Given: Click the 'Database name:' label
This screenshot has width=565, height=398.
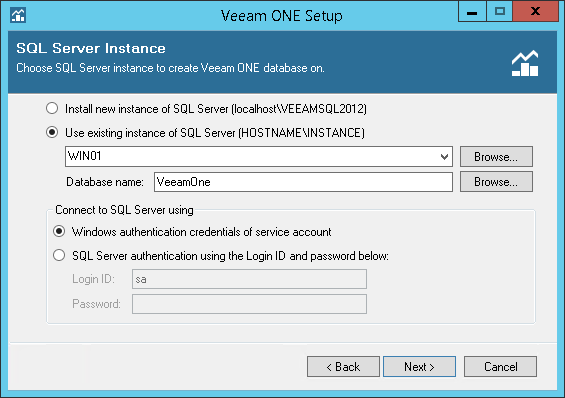Looking at the screenshot, I should click(105, 182).
